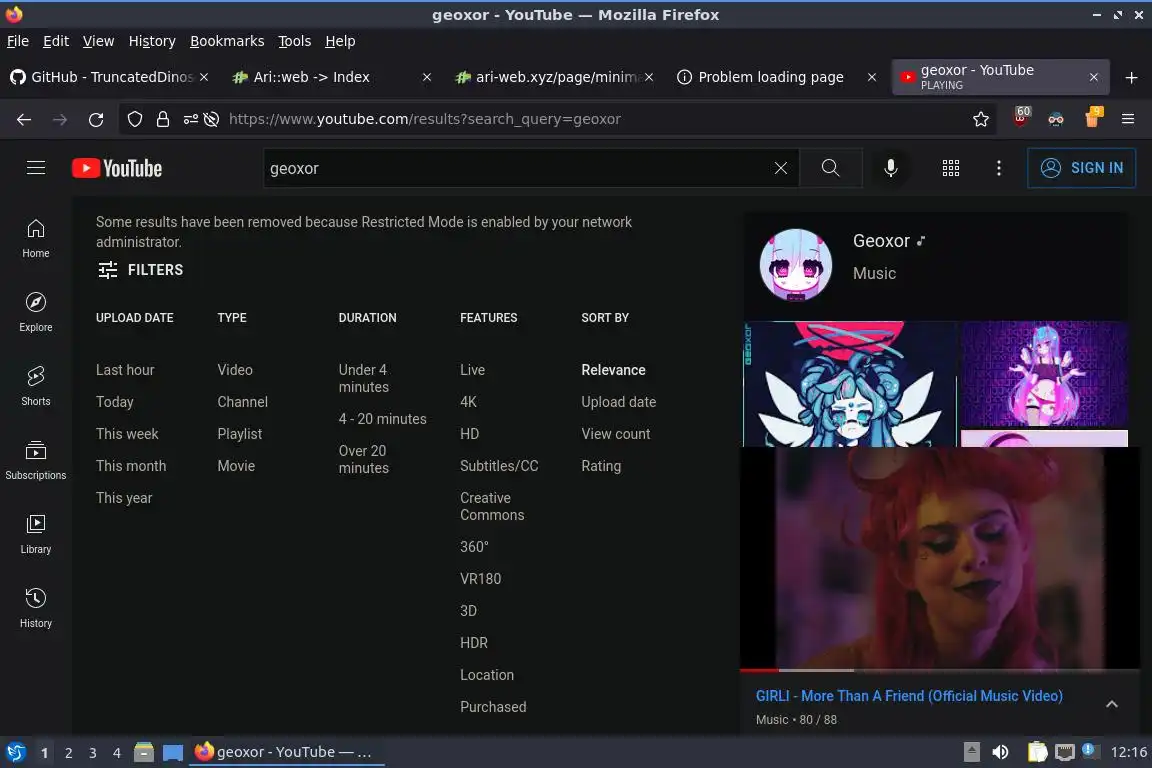Open the Edit menu
The image size is (1152, 768).
56,41
